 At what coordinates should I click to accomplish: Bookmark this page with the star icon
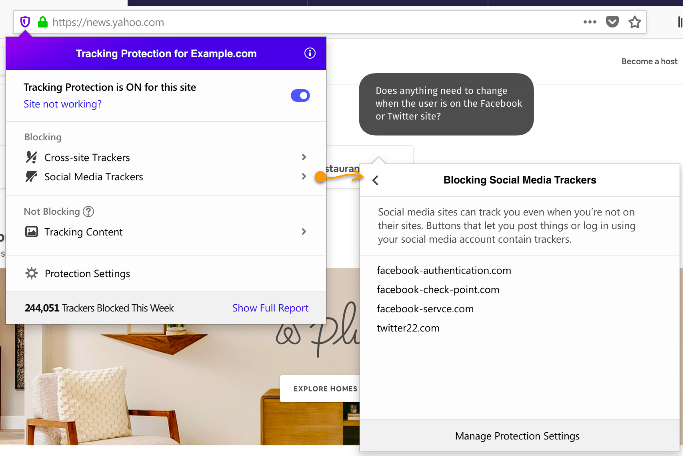click(x=635, y=22)
